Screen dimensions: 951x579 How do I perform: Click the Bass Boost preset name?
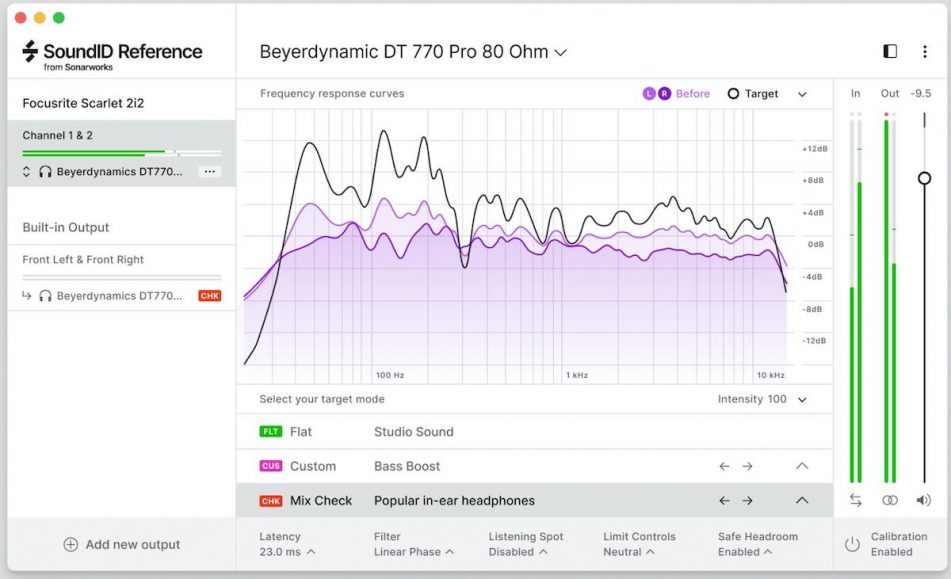[407, 466]
